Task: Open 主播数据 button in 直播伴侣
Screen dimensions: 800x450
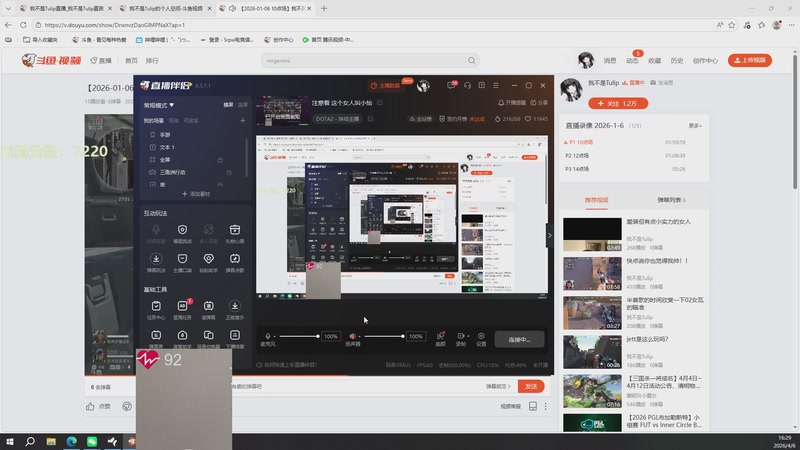Action: point(386,86)
